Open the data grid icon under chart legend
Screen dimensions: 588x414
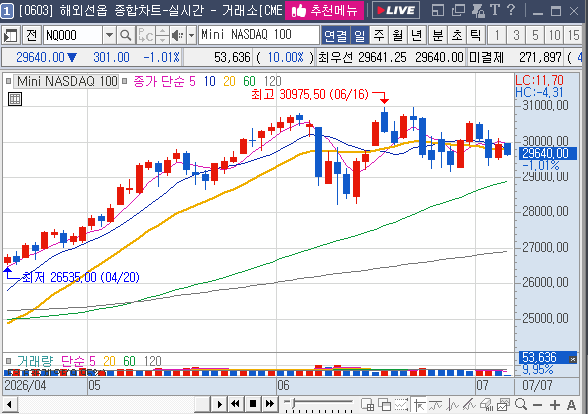pos(15,99)
